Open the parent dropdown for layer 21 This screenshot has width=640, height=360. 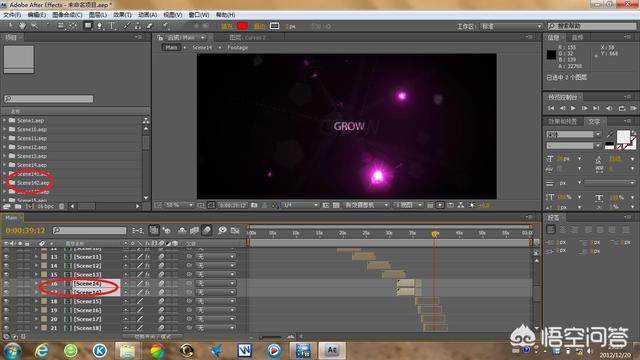click(x=216, y=328)
